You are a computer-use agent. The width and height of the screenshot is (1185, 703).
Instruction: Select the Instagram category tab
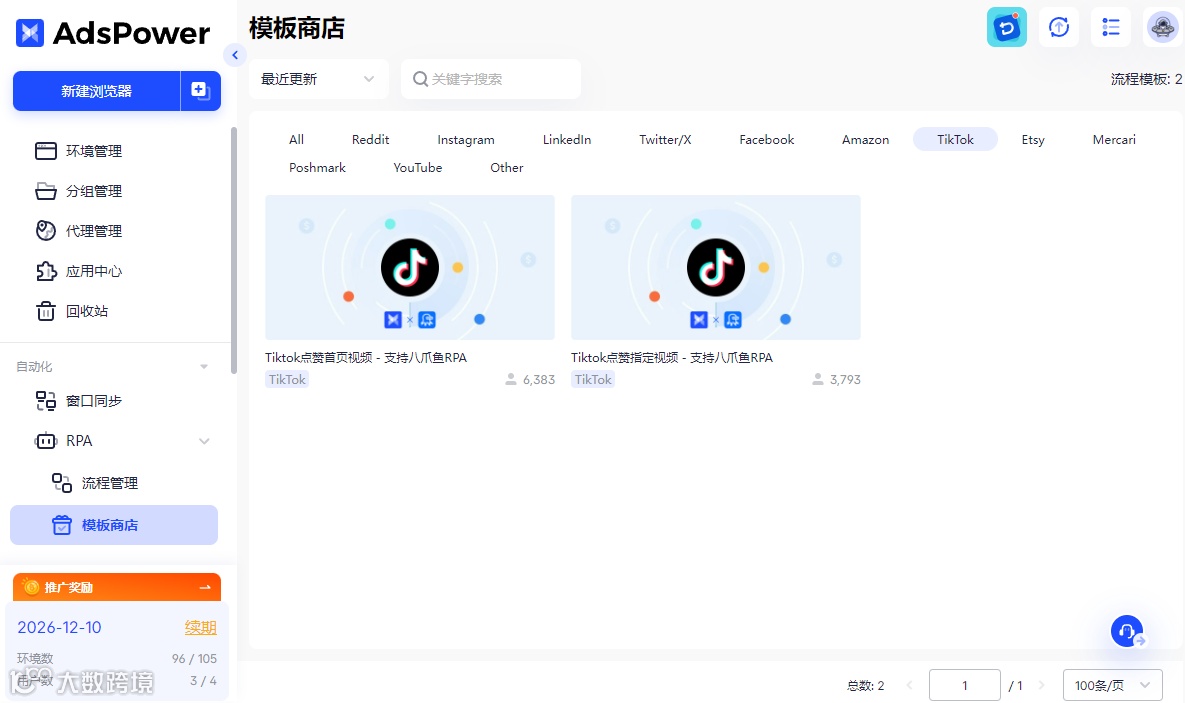tap(466, 140)
